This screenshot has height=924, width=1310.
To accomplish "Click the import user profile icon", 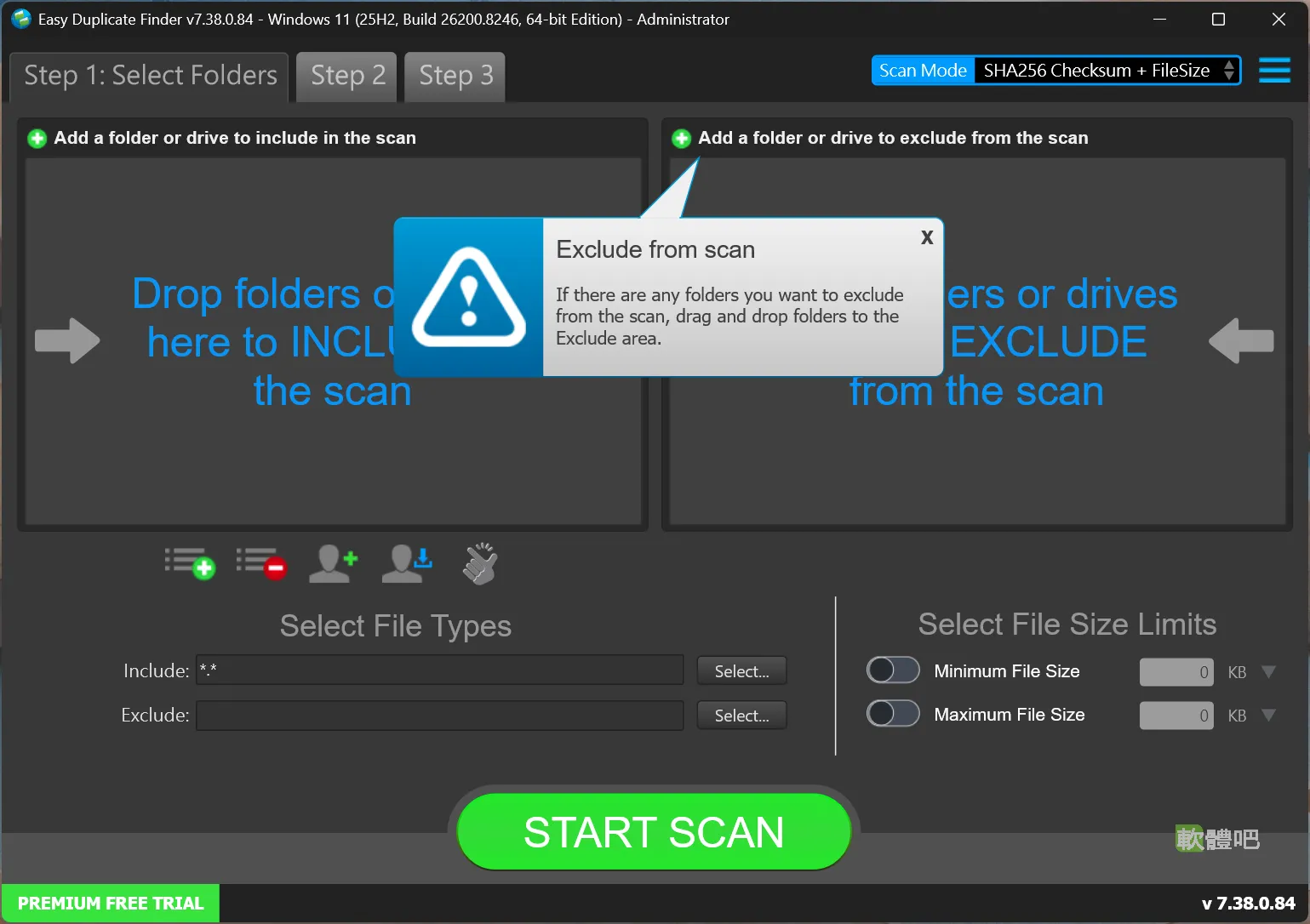I will [x=407, y=563].
